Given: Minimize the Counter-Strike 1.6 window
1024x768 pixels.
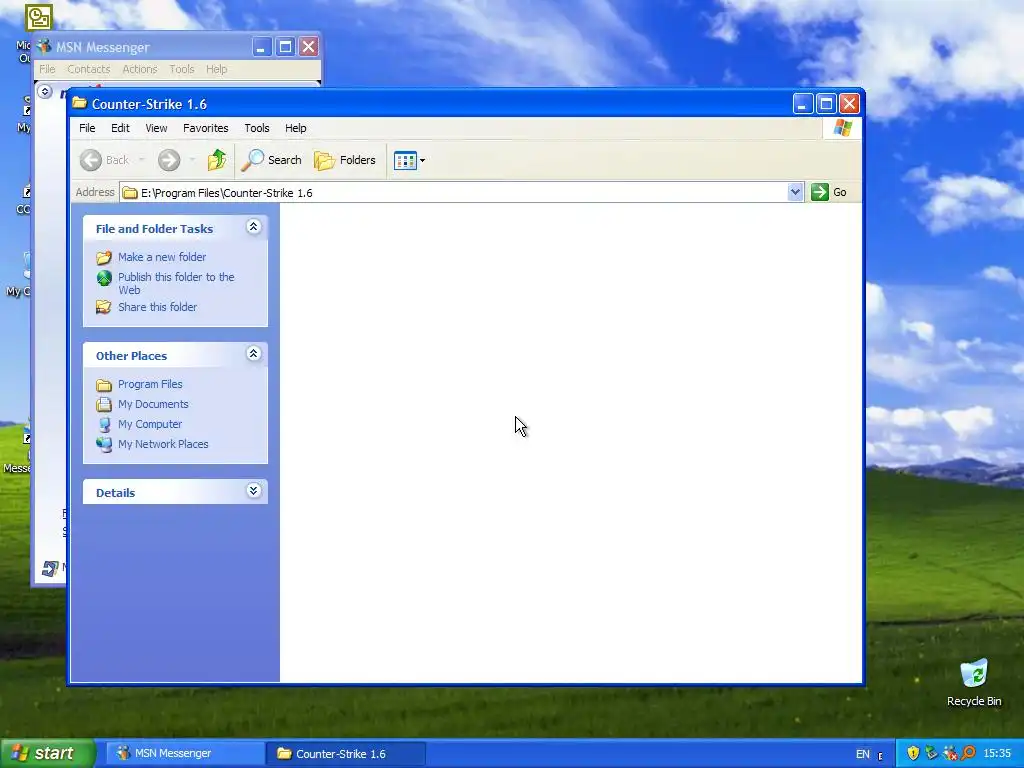Looking at the screenshot, I should click(x=803, y=104).
